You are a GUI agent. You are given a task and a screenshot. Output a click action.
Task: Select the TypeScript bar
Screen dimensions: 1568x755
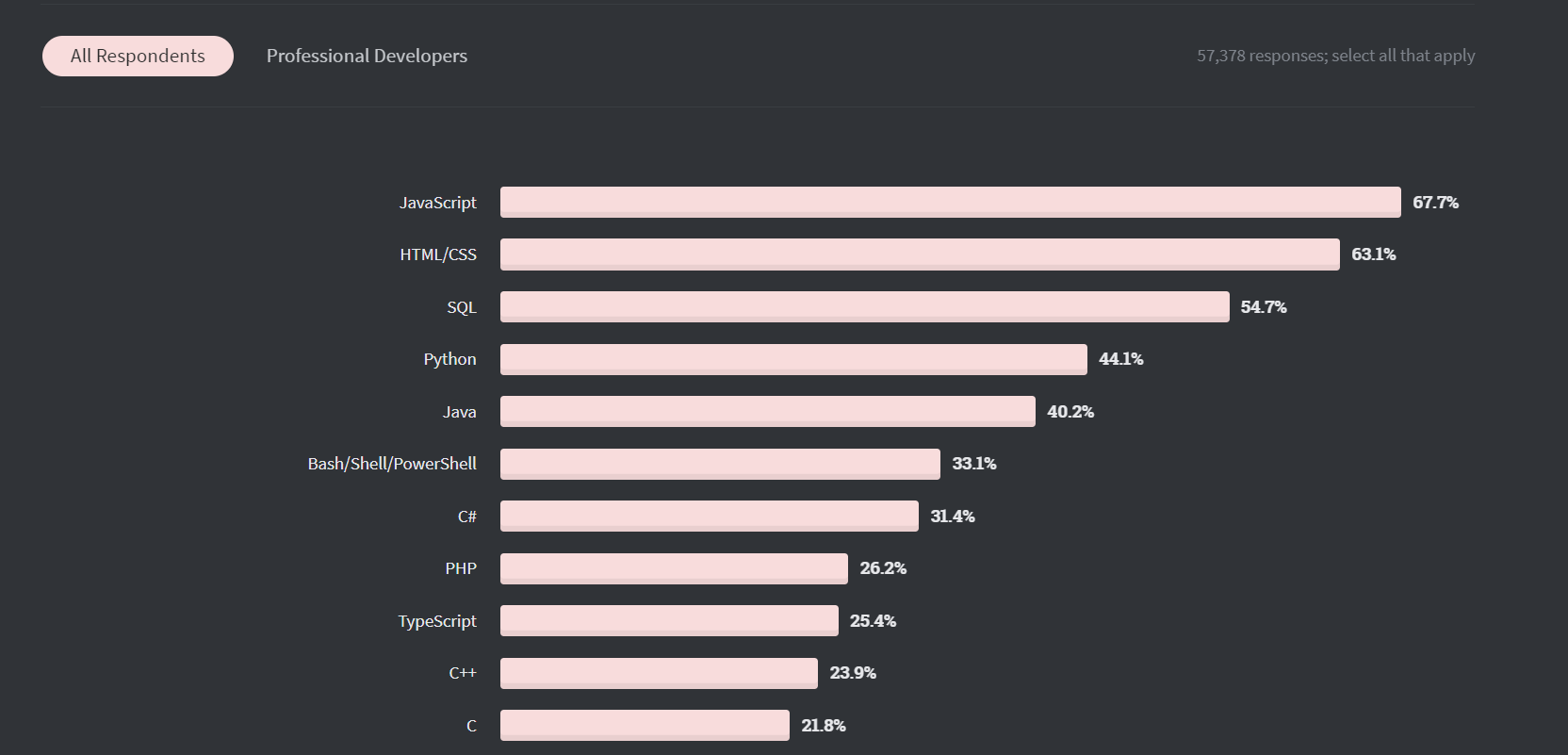(x=668, y=620)
